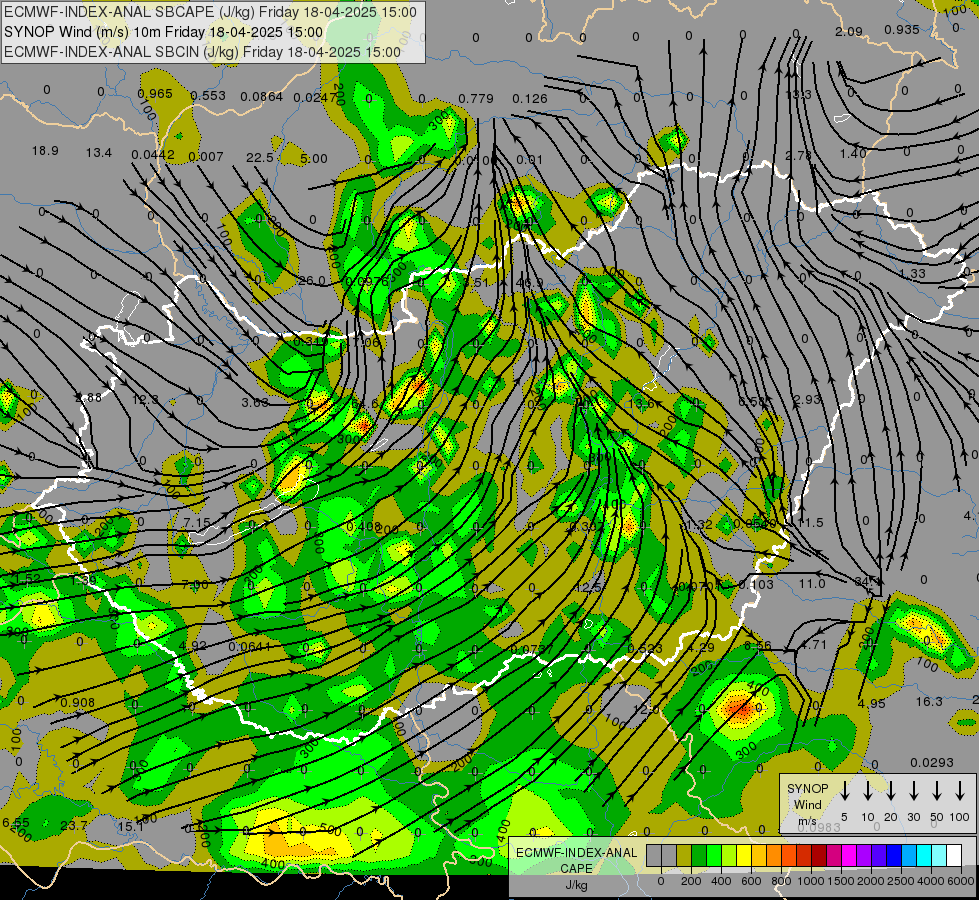
Task: Click the map value 4.29
Action: coord(701,648)
